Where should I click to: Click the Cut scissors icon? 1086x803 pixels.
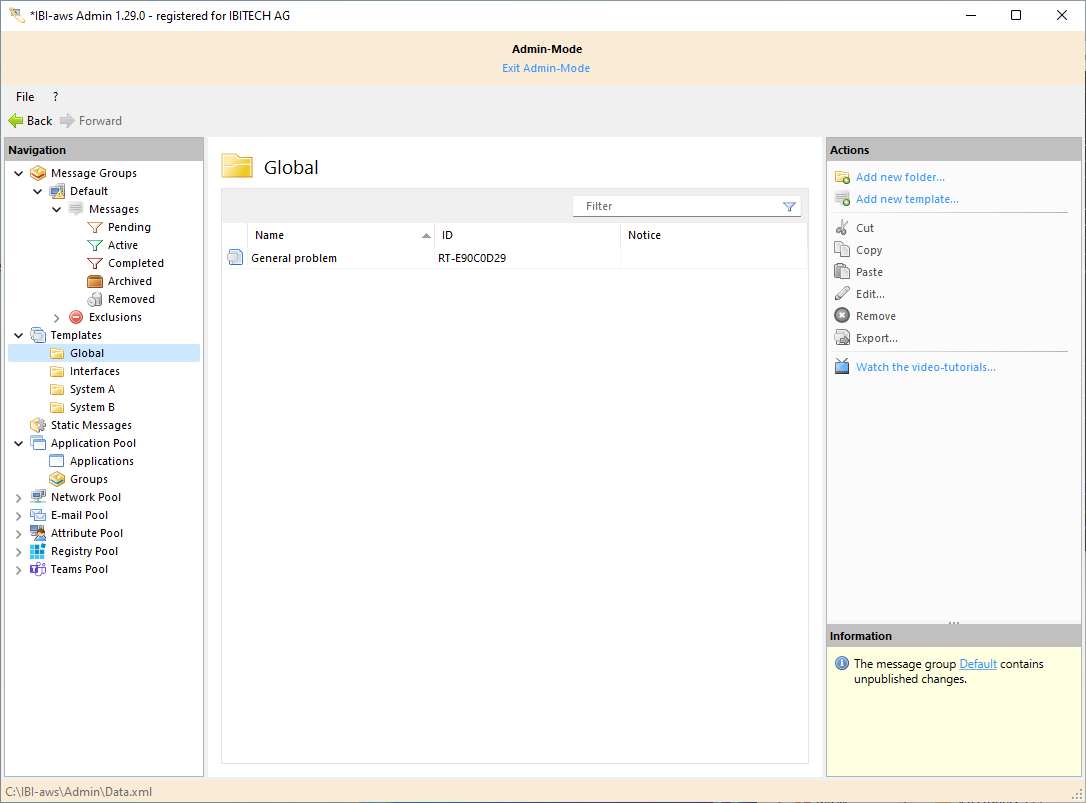[x=842, y=228]
